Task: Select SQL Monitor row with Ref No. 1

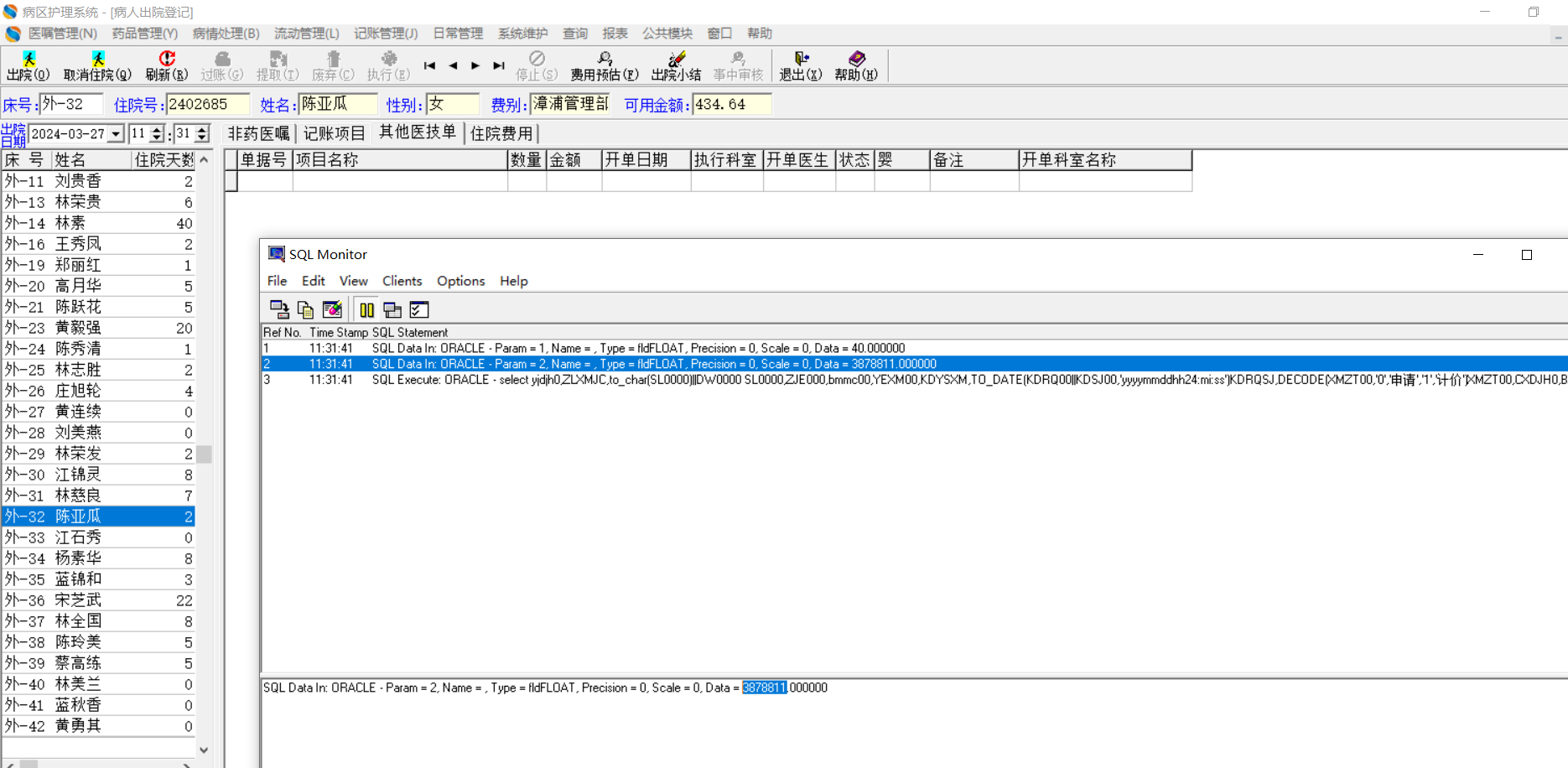Action: [x=914, y=348]
